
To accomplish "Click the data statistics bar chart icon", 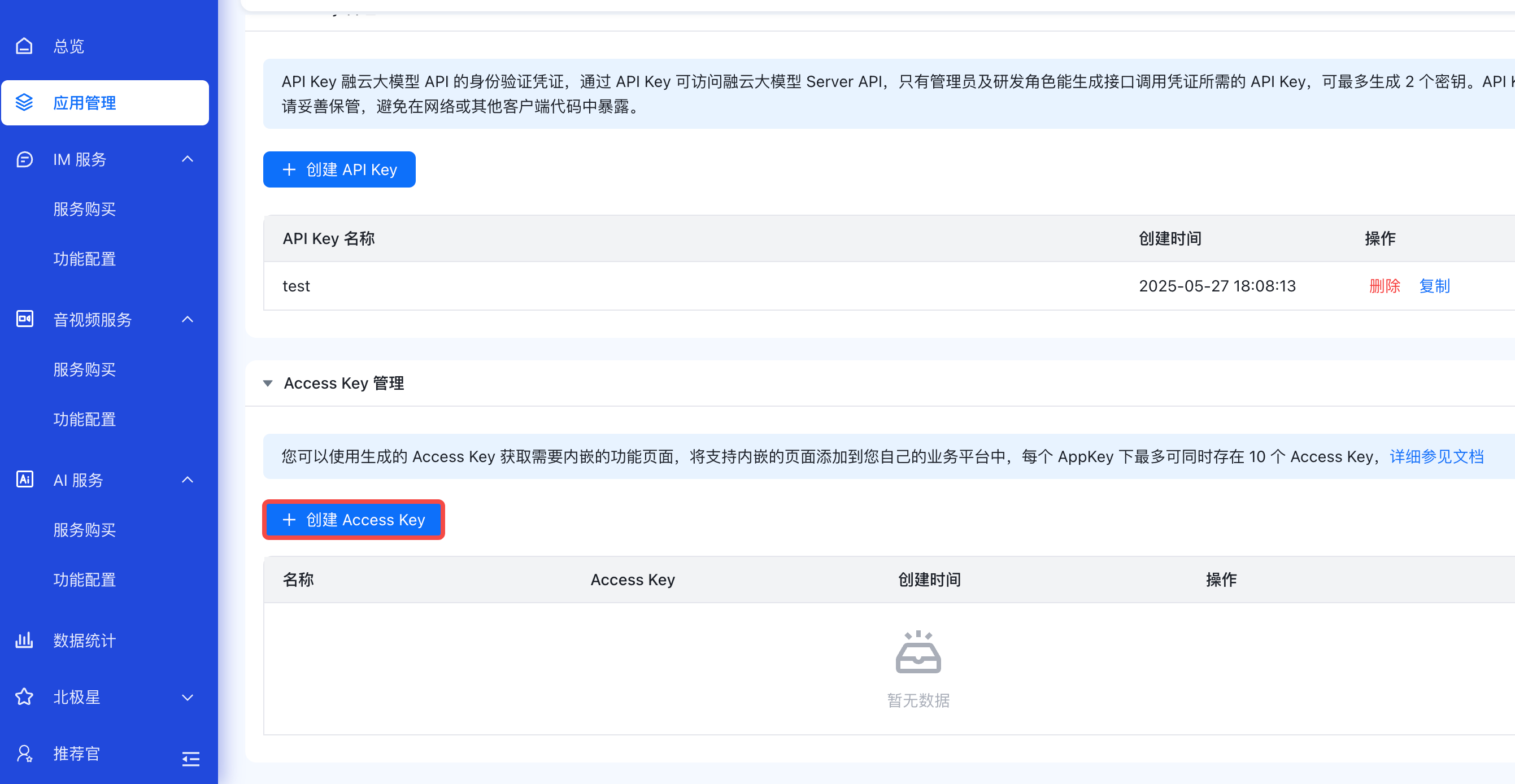I will 24,640.
